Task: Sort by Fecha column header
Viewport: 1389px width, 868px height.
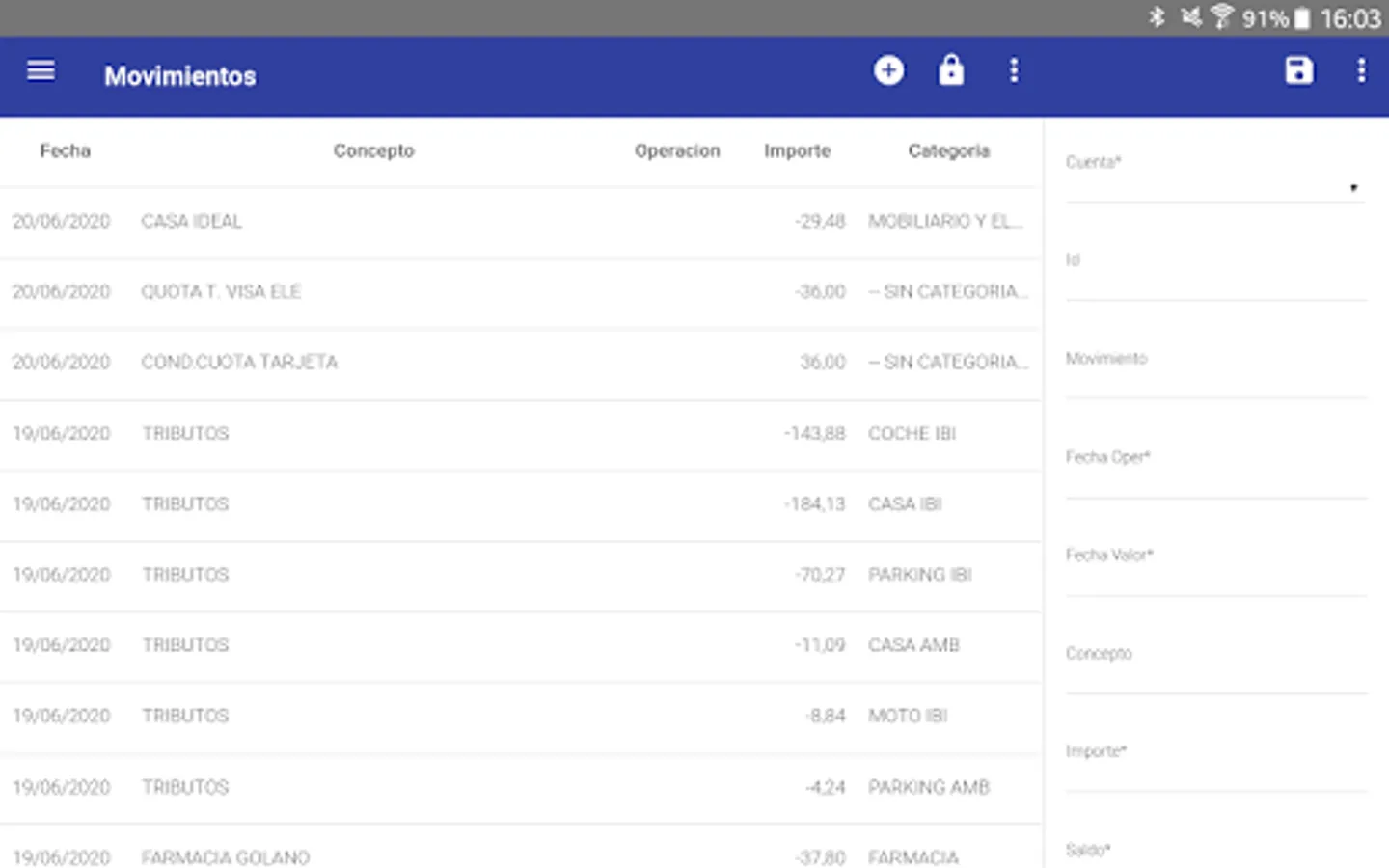Action: pos(65,150)
